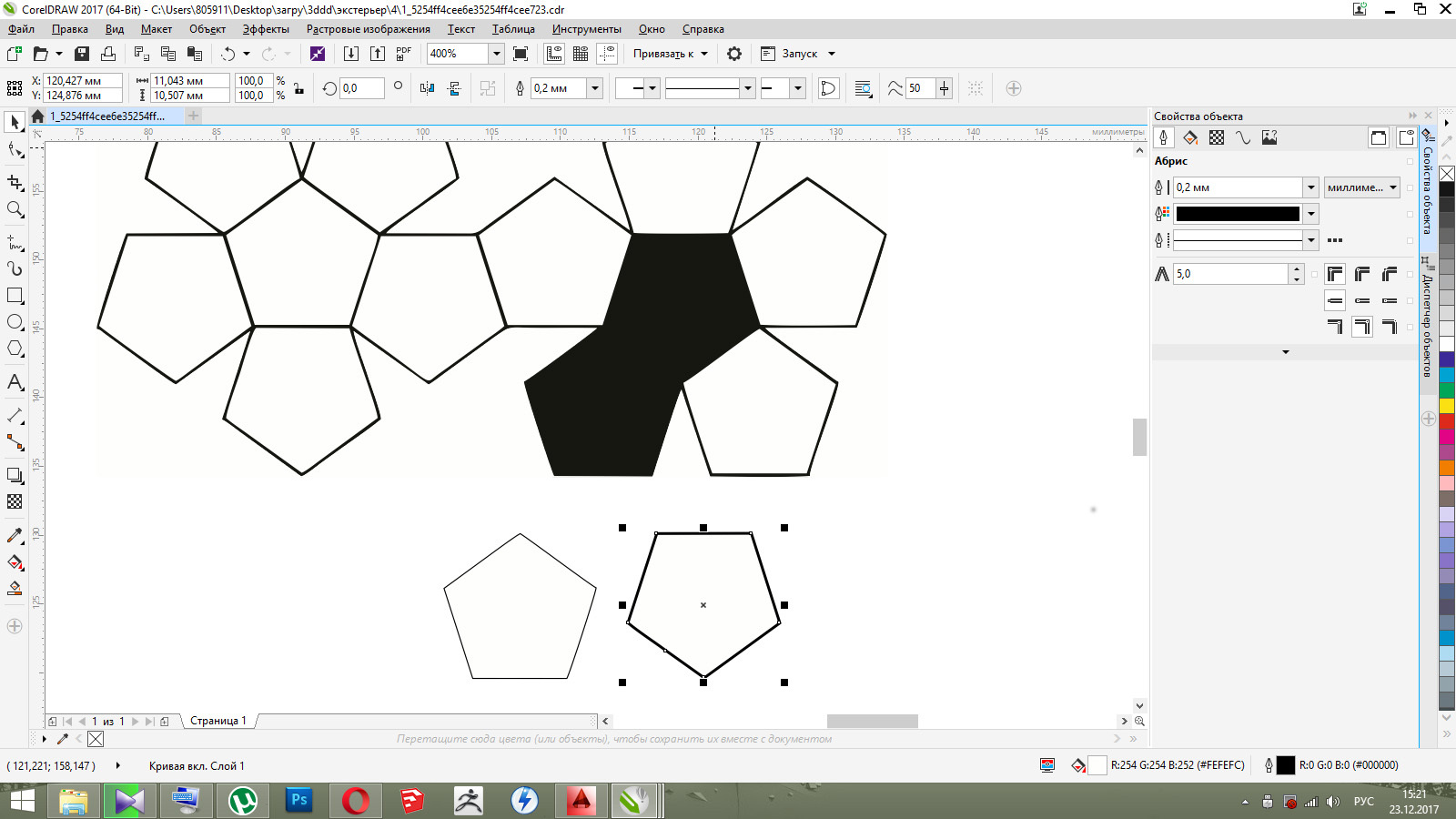This screenshot has height=819, width=1456.
Task: Select the Color Eyedropper tool
Action: click(15, 535)
